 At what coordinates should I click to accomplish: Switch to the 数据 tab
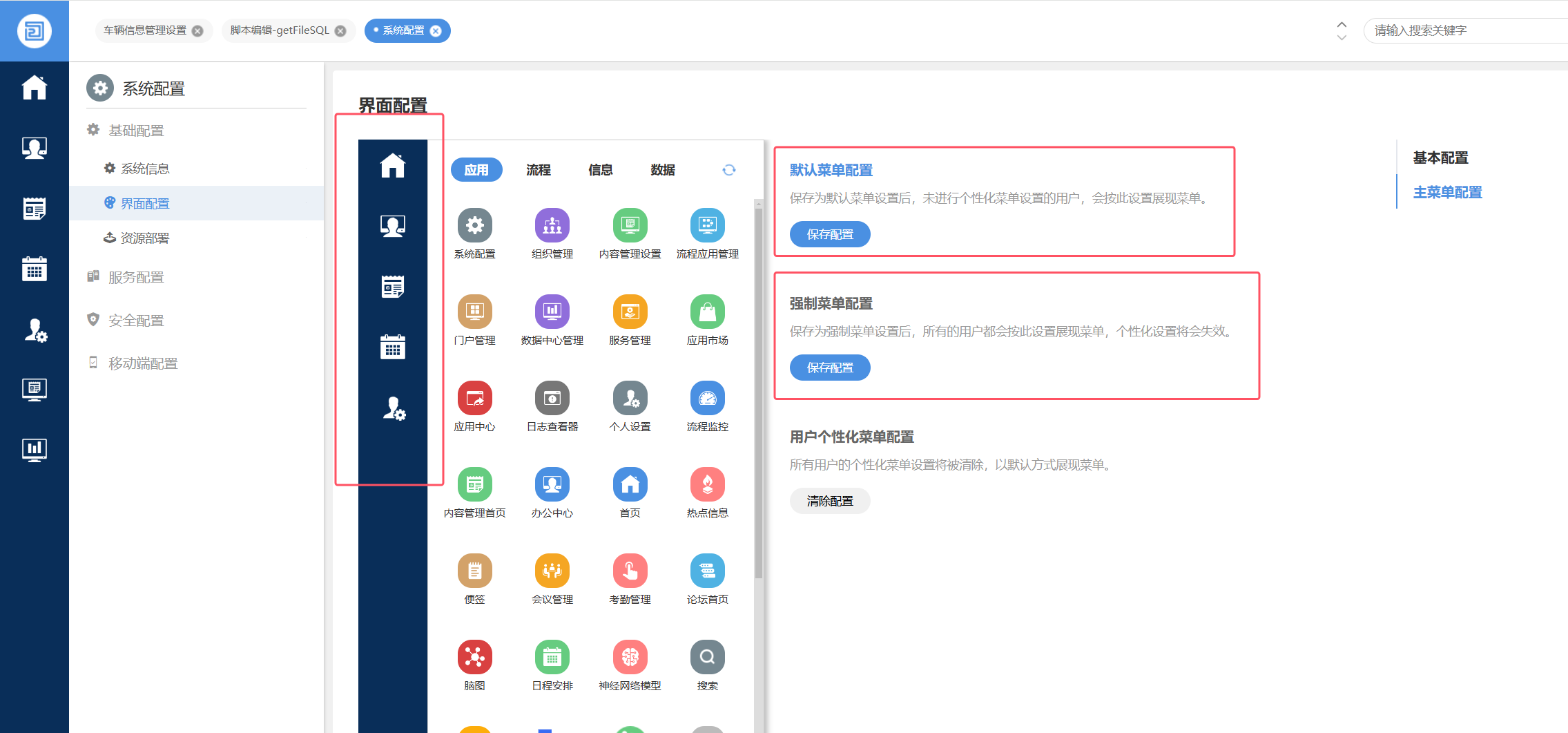662,170
